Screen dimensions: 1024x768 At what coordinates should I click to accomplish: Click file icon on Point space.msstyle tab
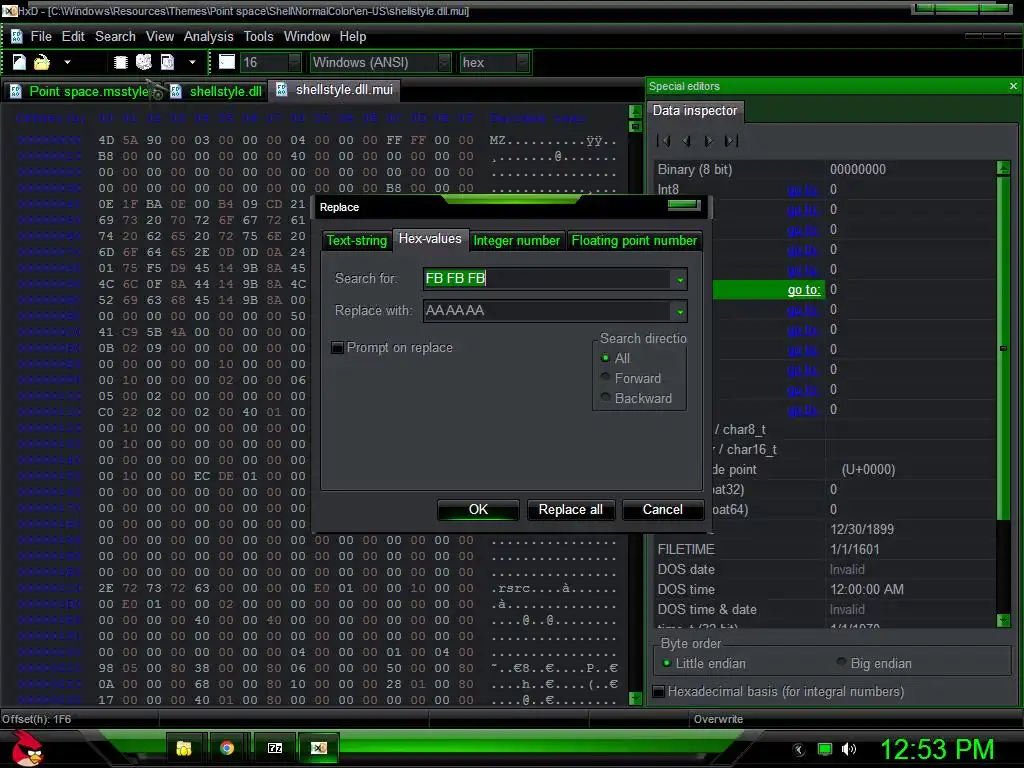pyautogui.click(x=16, y=91)
